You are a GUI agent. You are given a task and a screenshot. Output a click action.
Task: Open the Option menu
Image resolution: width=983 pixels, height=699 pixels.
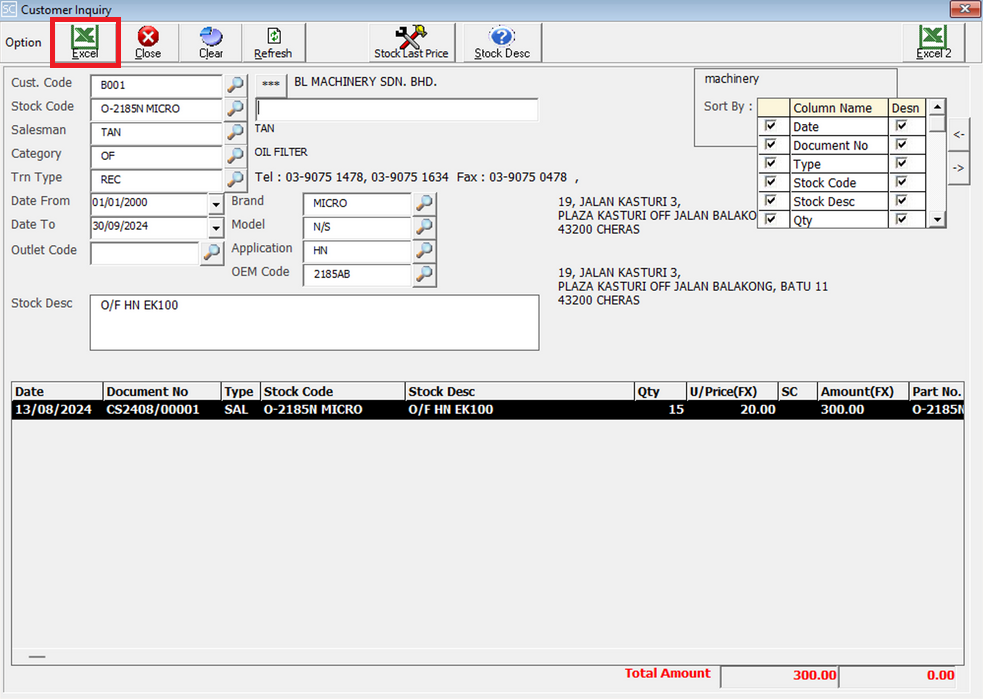pyautogui.click(x=23, y=43)
